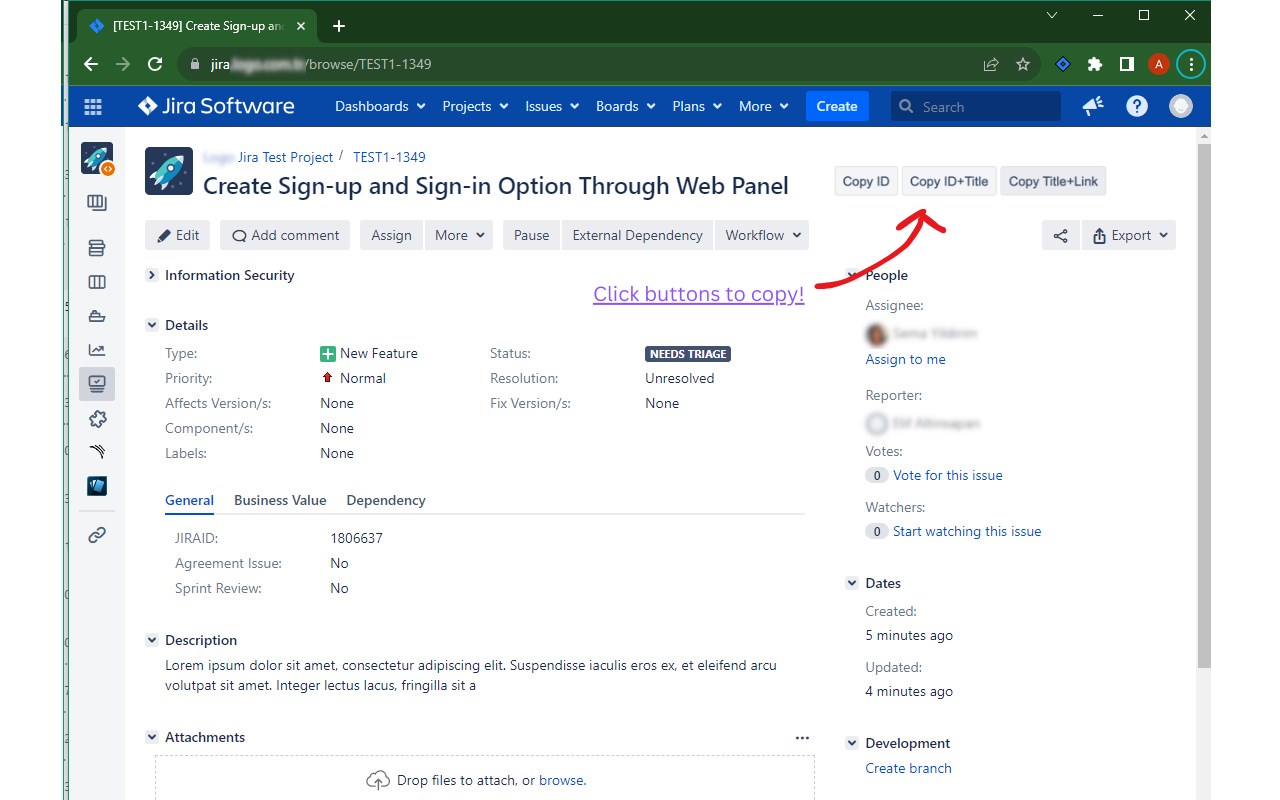1280x800 pixels.
Task: Click the Copy Title+Link button
Action: [1053, 181]
